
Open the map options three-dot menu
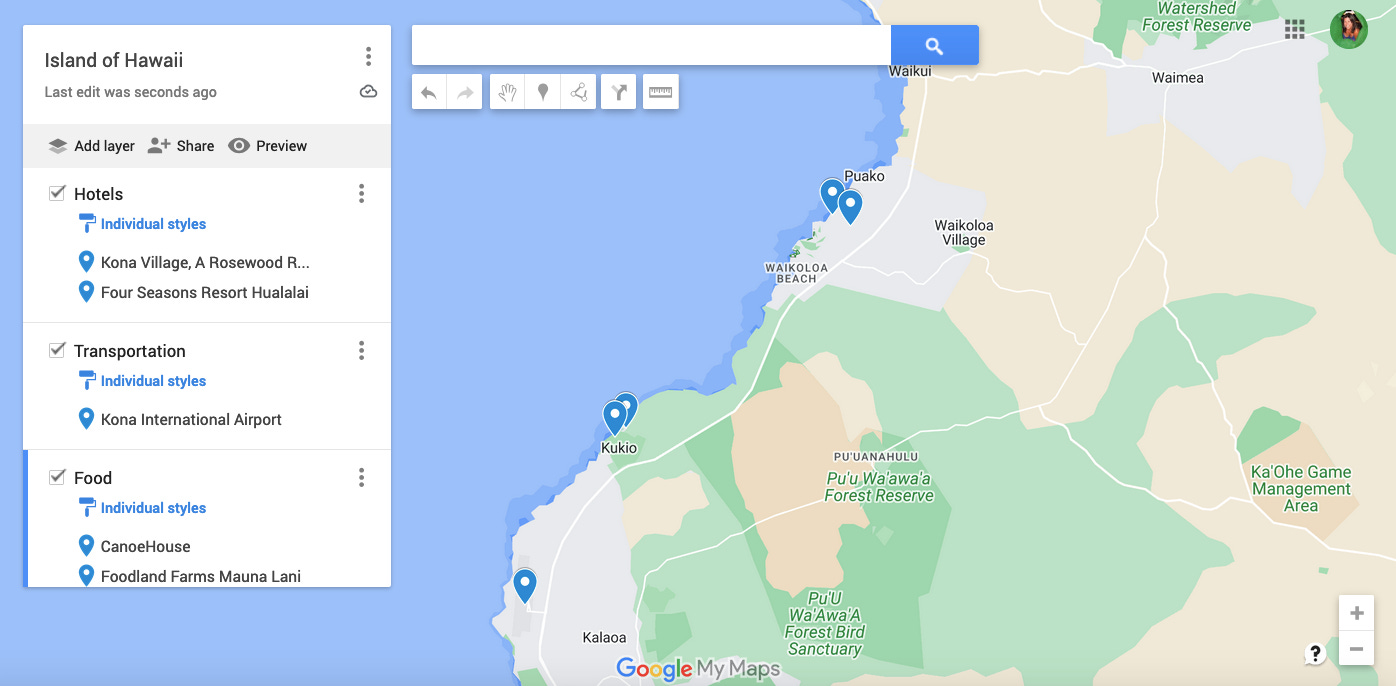pyautogui.click(x=368, y=57)
